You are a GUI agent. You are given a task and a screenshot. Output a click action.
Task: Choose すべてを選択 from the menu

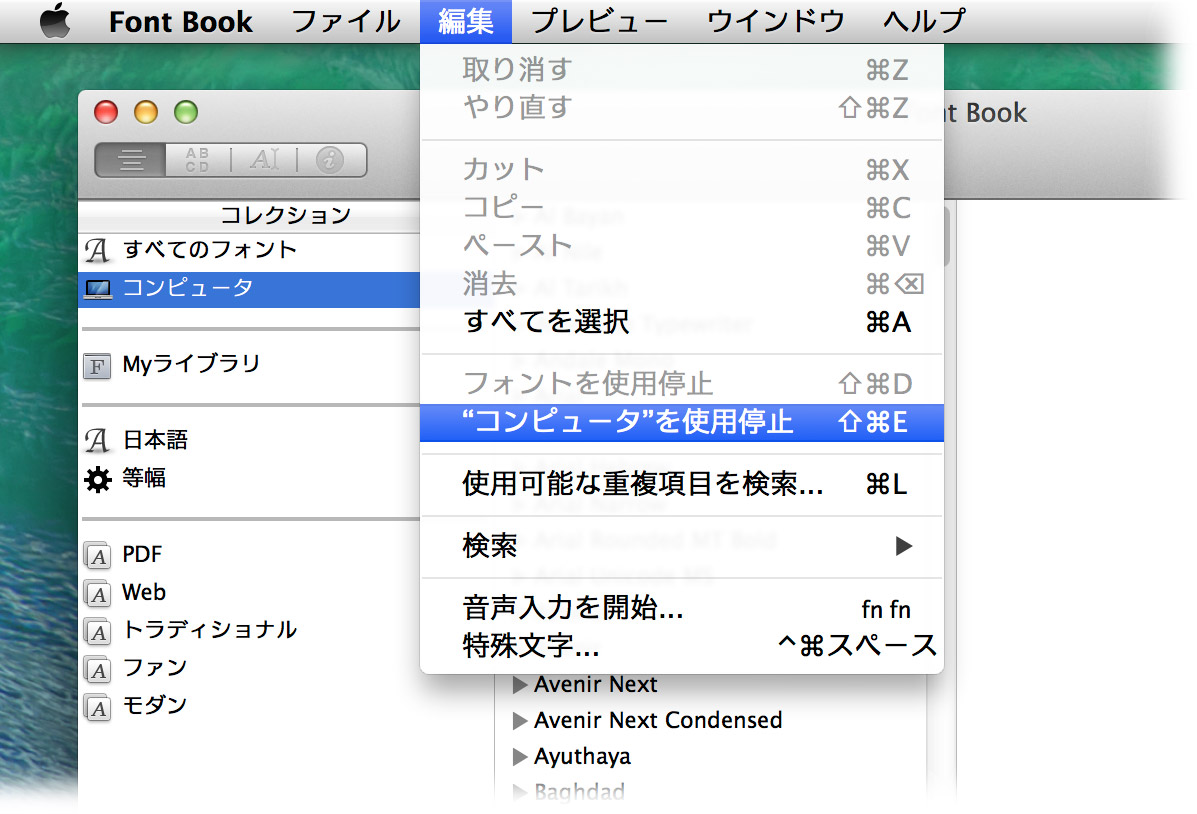coord(682,322)
